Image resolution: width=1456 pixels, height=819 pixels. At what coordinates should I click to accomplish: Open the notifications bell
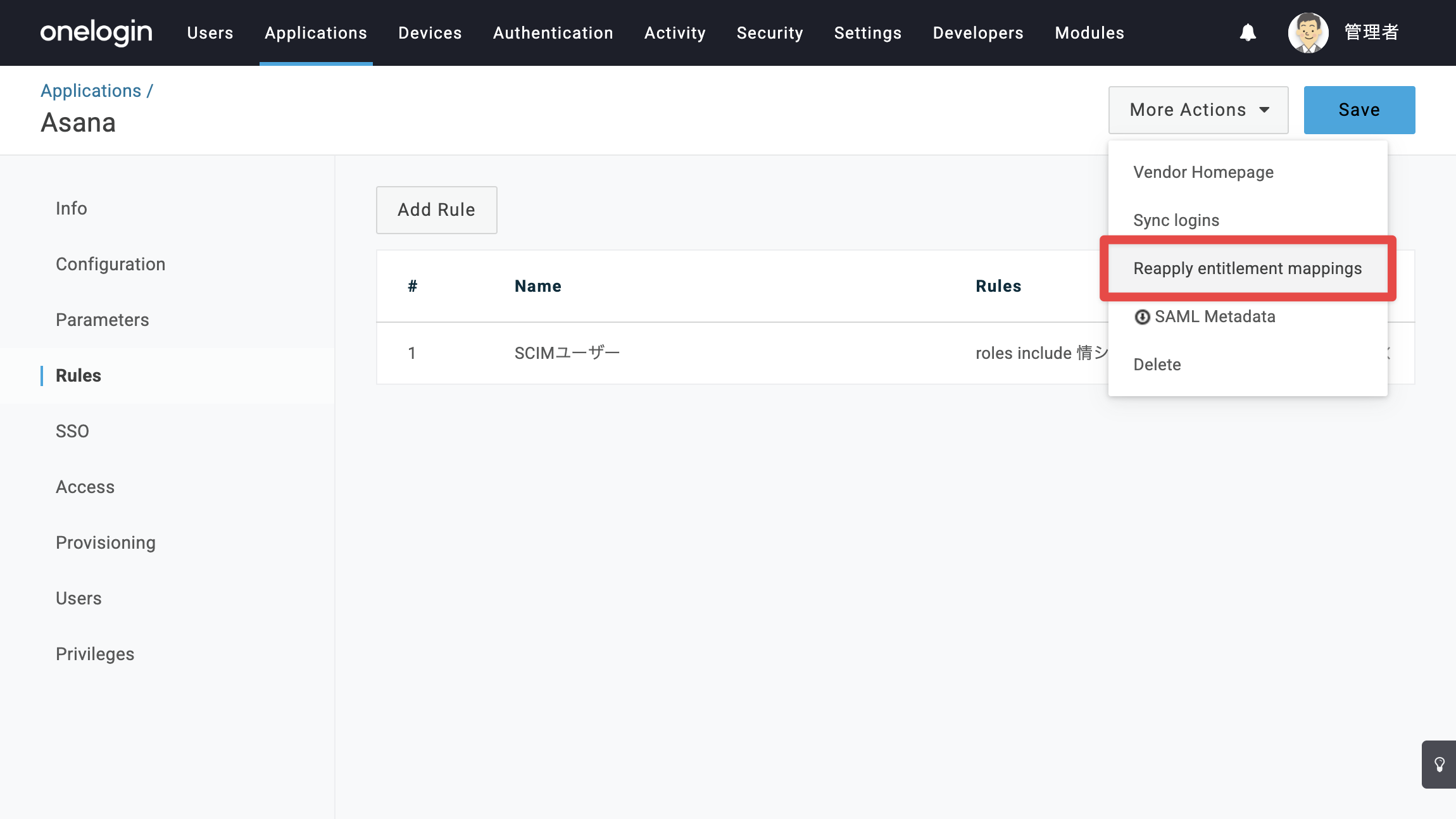pyautogui.click(x=1248, y=32)
